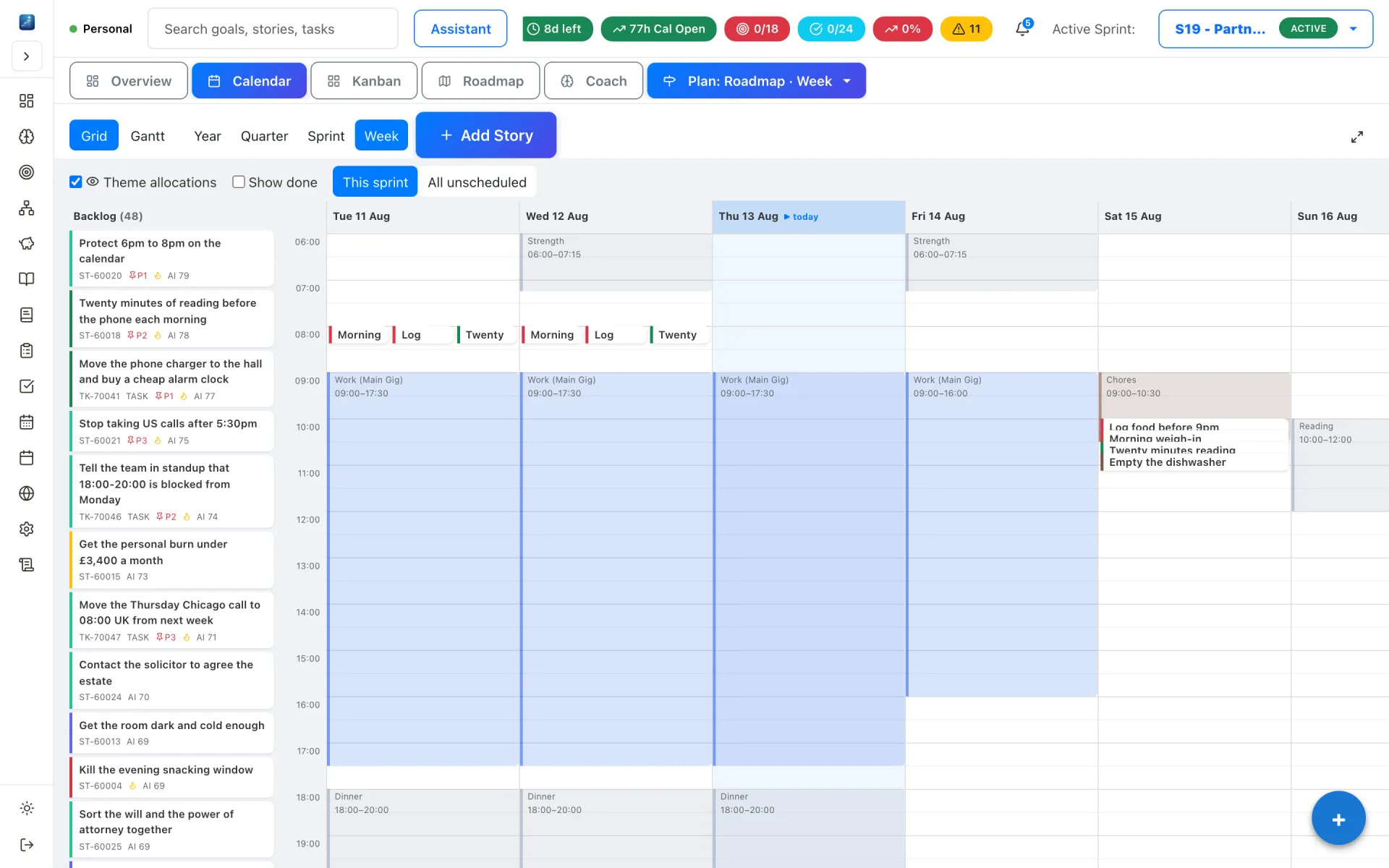Viewport: 1389px width, 868px height.
Task: Click the 0/24 completed tasks badge
Action: coord(831,29)
